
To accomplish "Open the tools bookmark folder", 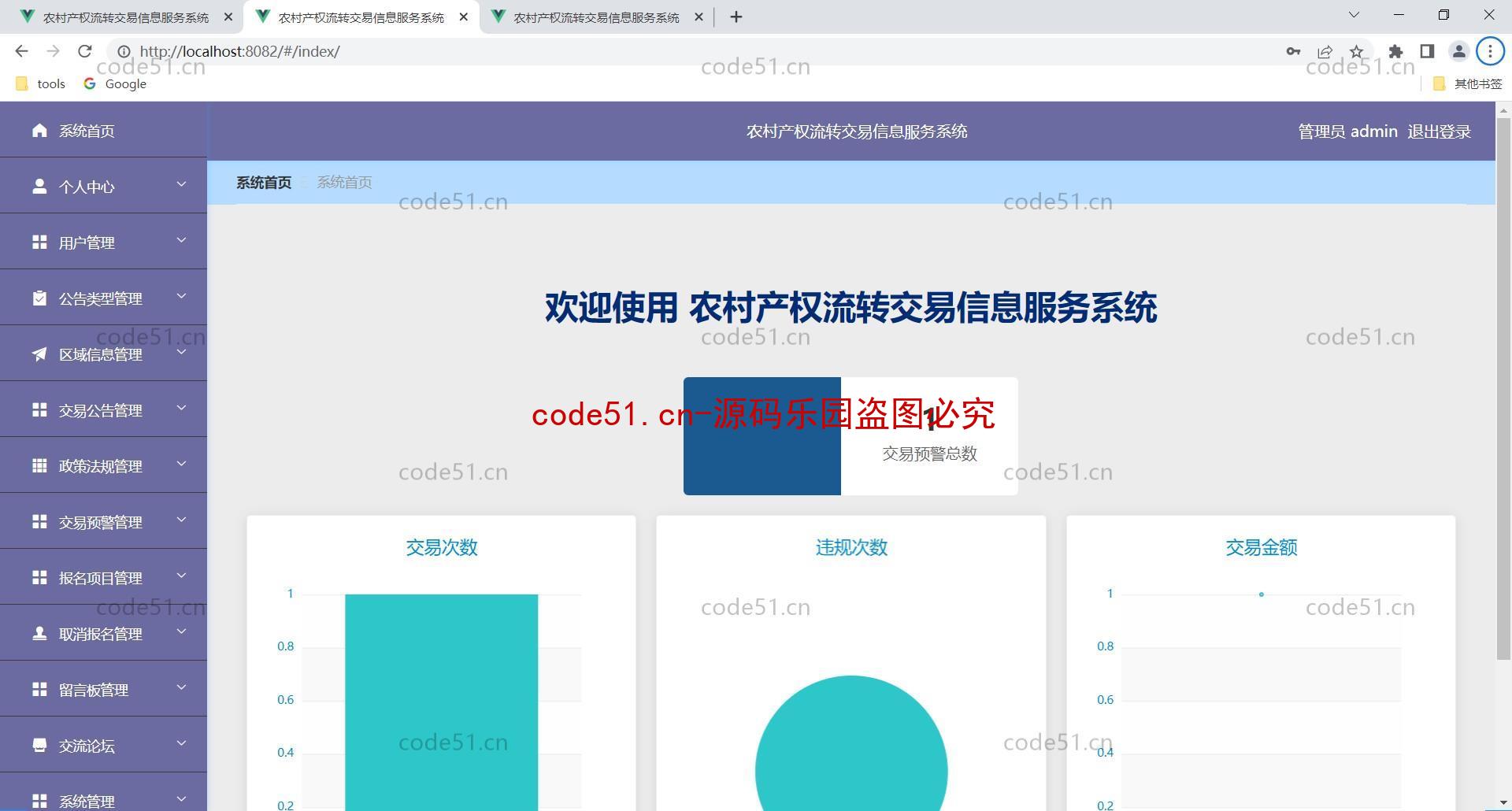I will point(41,83).
